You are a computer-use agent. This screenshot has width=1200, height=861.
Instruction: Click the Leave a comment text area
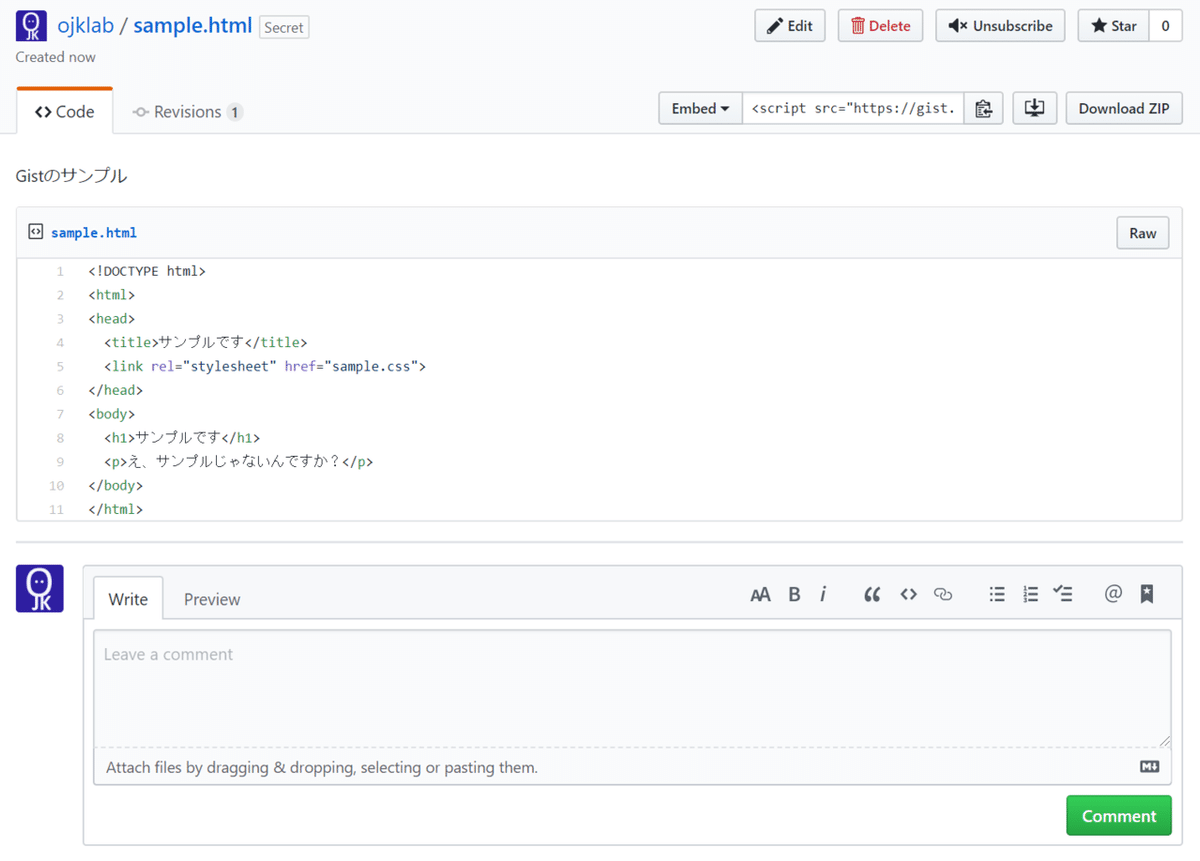[632, 689]
